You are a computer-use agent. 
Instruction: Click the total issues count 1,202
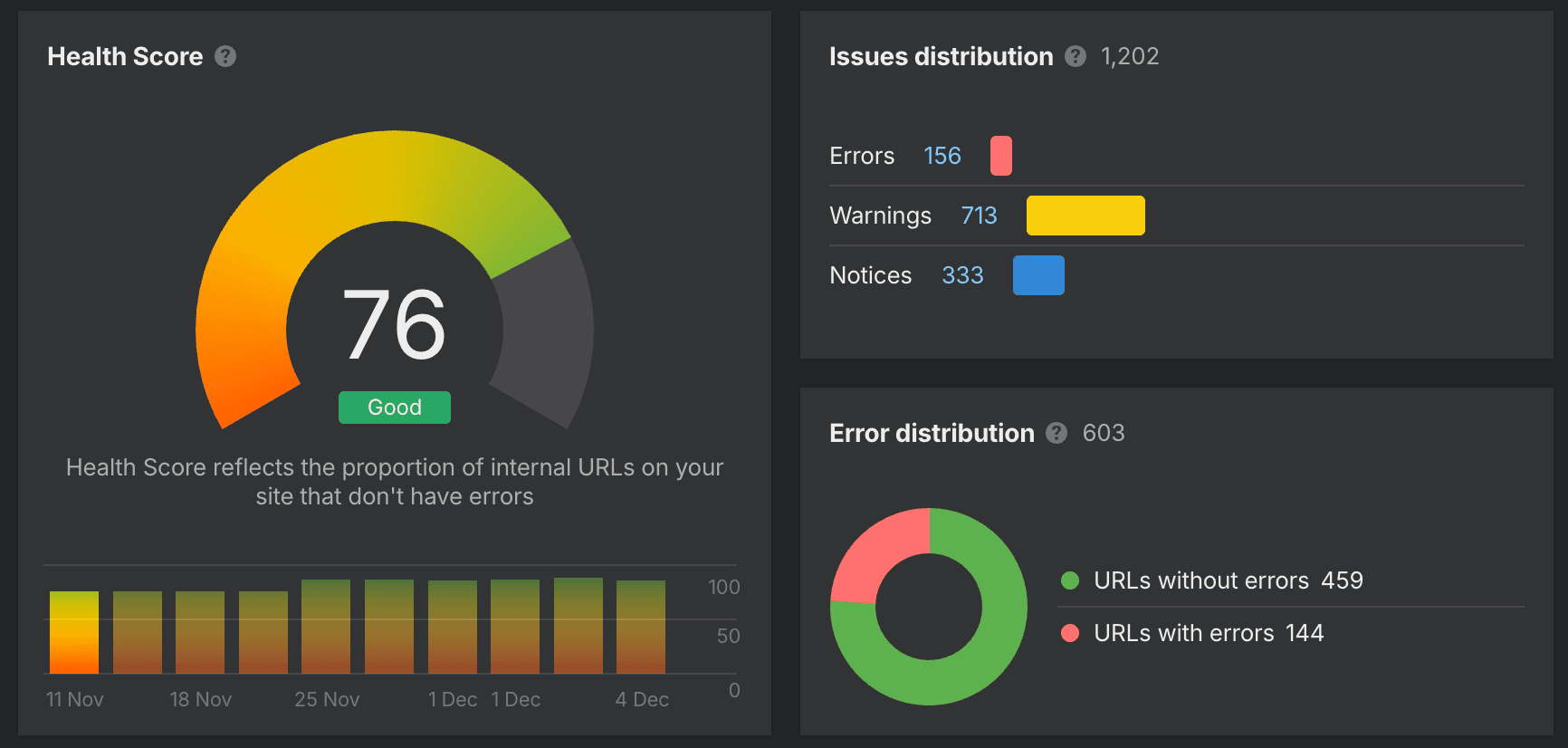point(1130,56)
